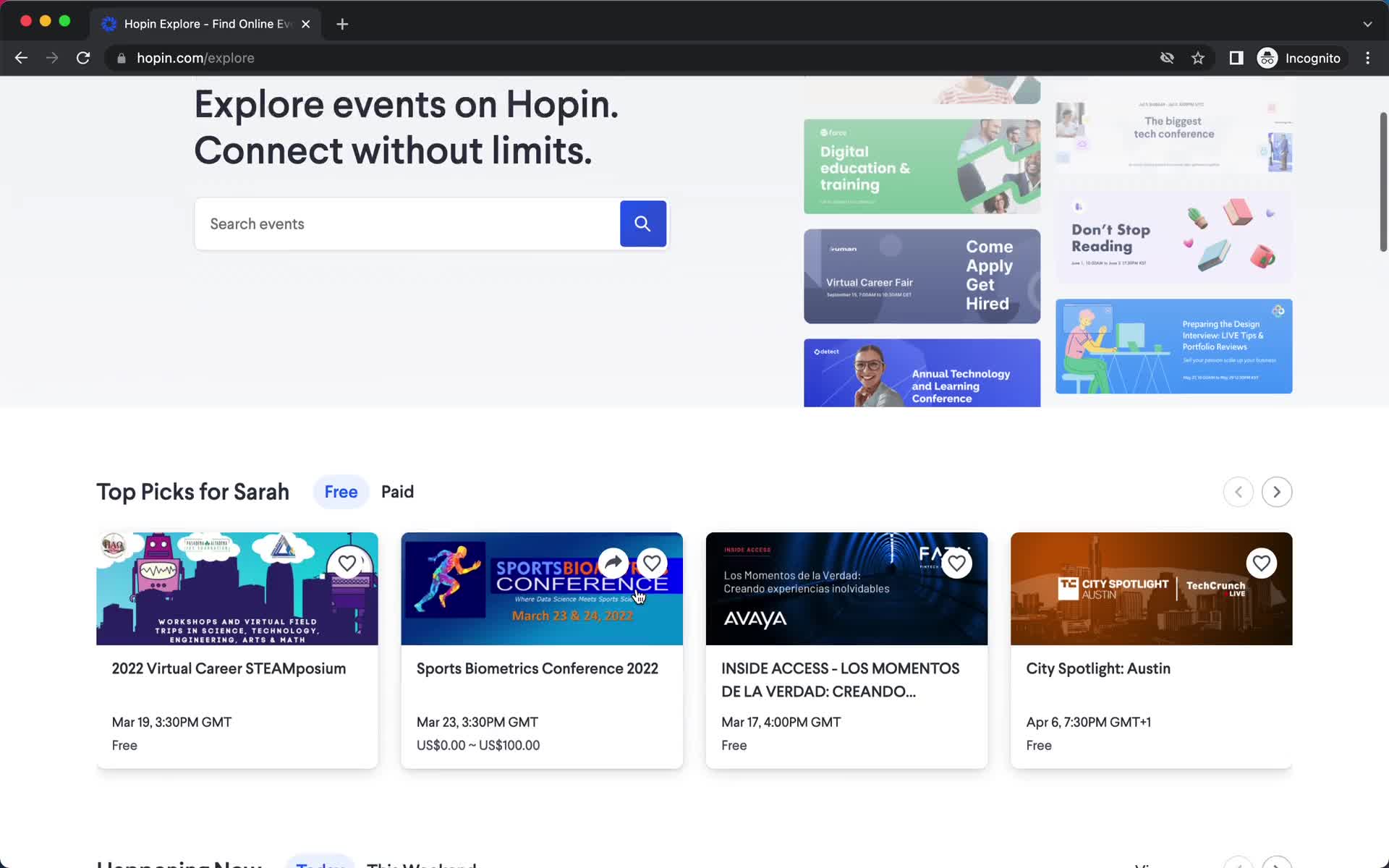Click the Search events input field
Viewport: 1389px width, 868px height.
click(405, 223)
